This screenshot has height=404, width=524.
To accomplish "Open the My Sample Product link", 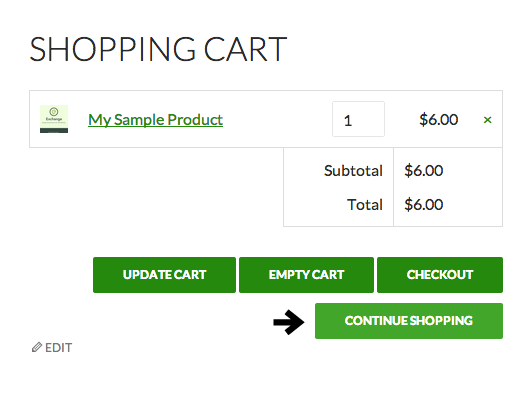I will [155, 120].
